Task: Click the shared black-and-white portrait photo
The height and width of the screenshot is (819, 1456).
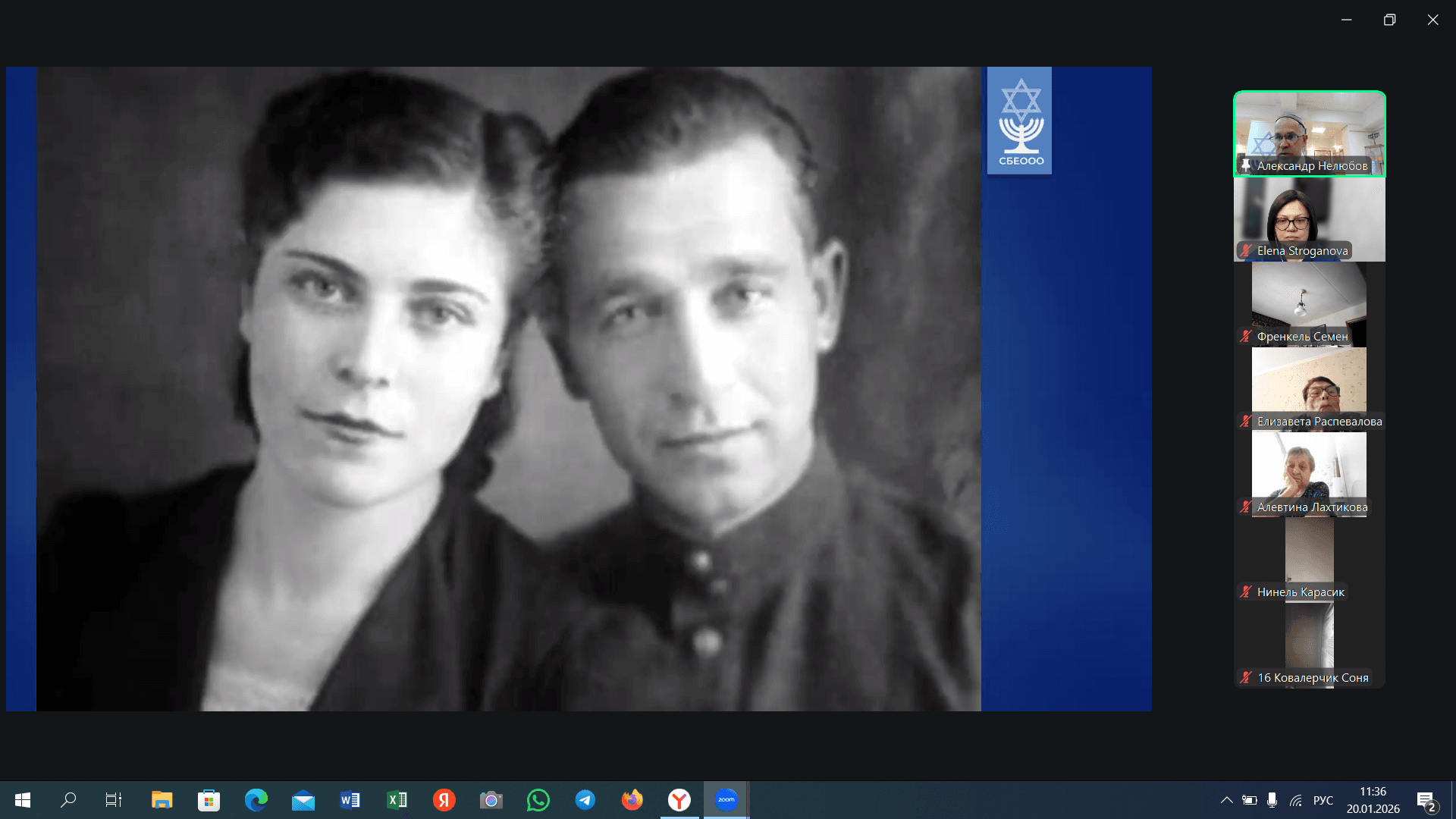Action: click(509, 389)
